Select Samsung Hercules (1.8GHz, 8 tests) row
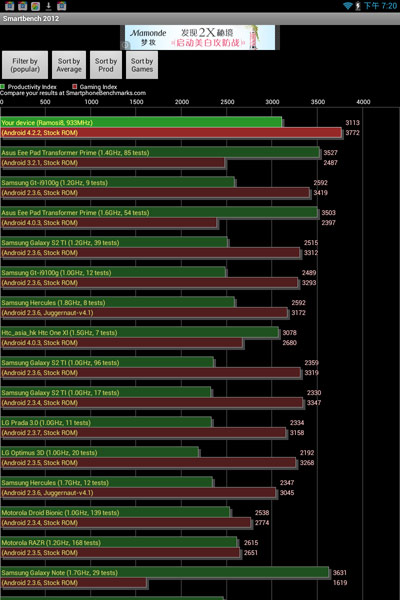 point(118,302)
